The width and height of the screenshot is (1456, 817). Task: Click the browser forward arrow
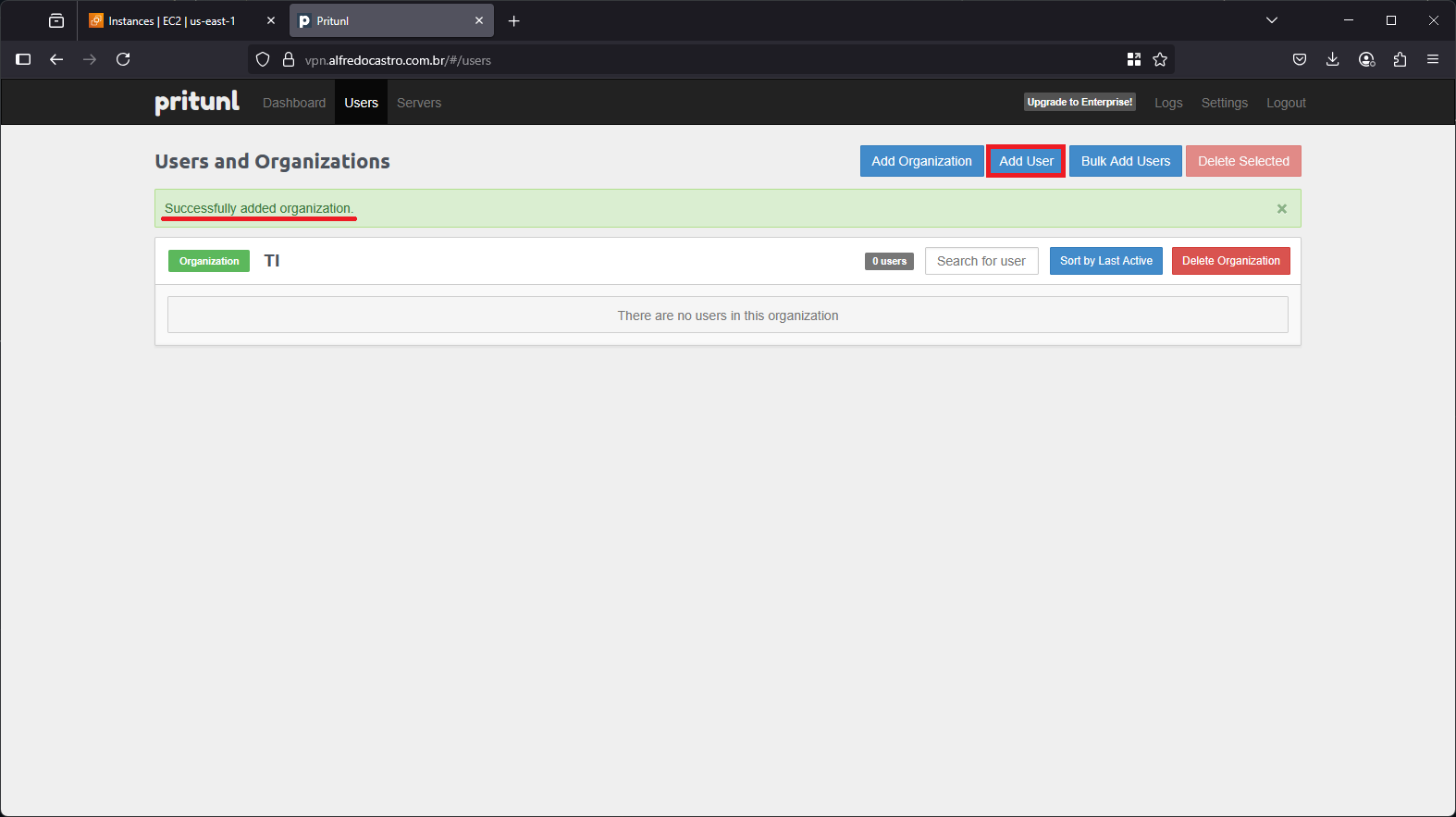click(x=90, y=59)
